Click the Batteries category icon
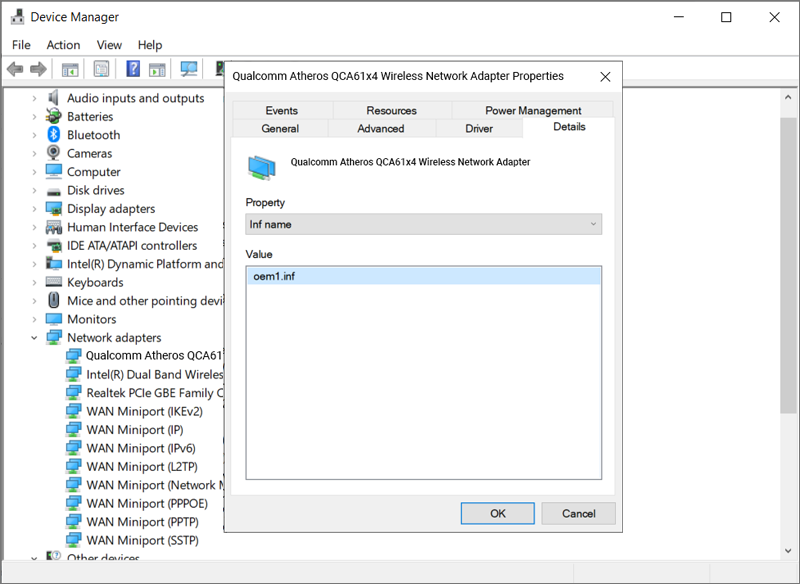Viewport: 800px width, 584px height. click(x=54, y=117)
